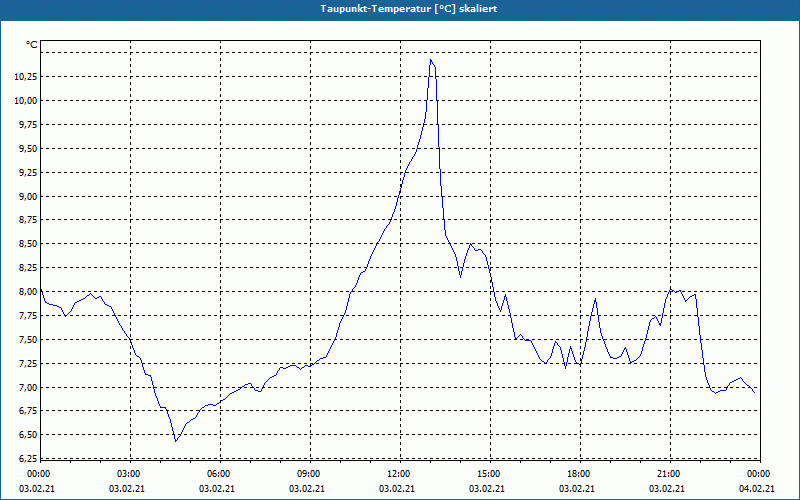Screen dimensions: 800x500
Task: Click the 10,00 y-axis value
Action: (26, 101)
